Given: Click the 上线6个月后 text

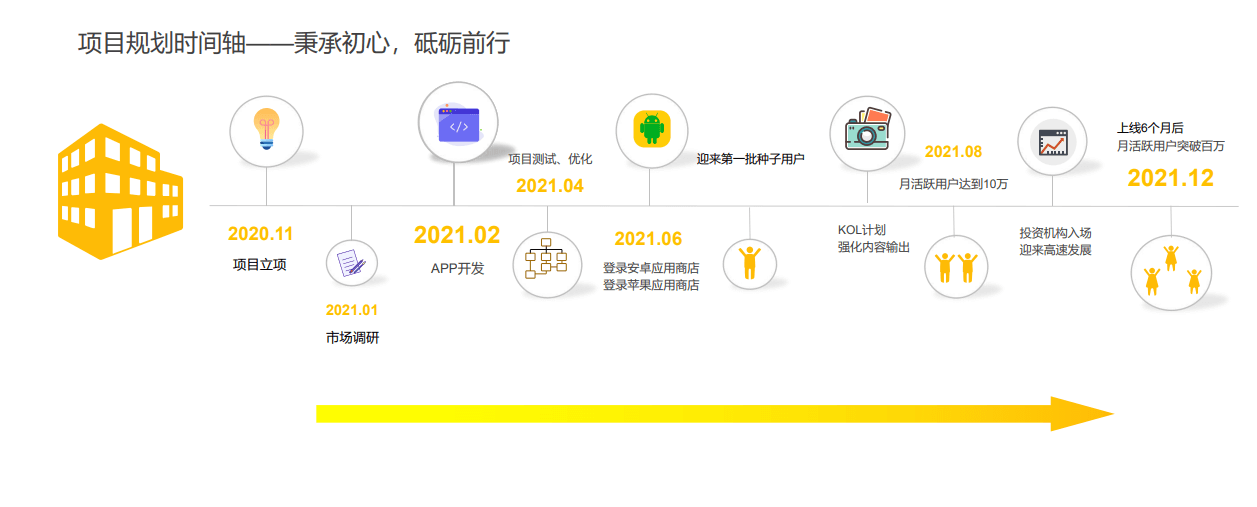Looking at the screenshot, I should pos(1150,128).
